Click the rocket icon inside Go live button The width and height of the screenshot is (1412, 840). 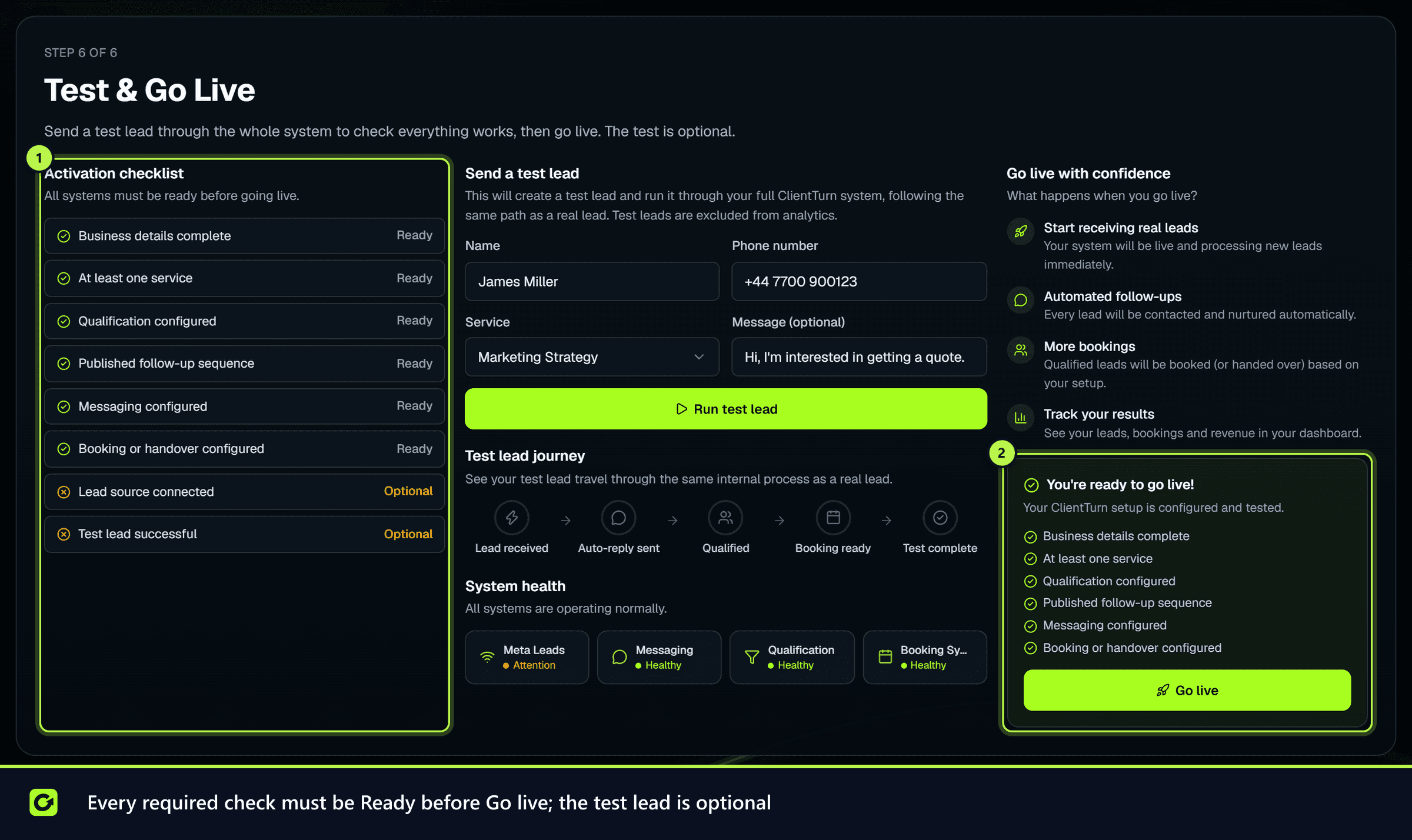(1163, 690)
